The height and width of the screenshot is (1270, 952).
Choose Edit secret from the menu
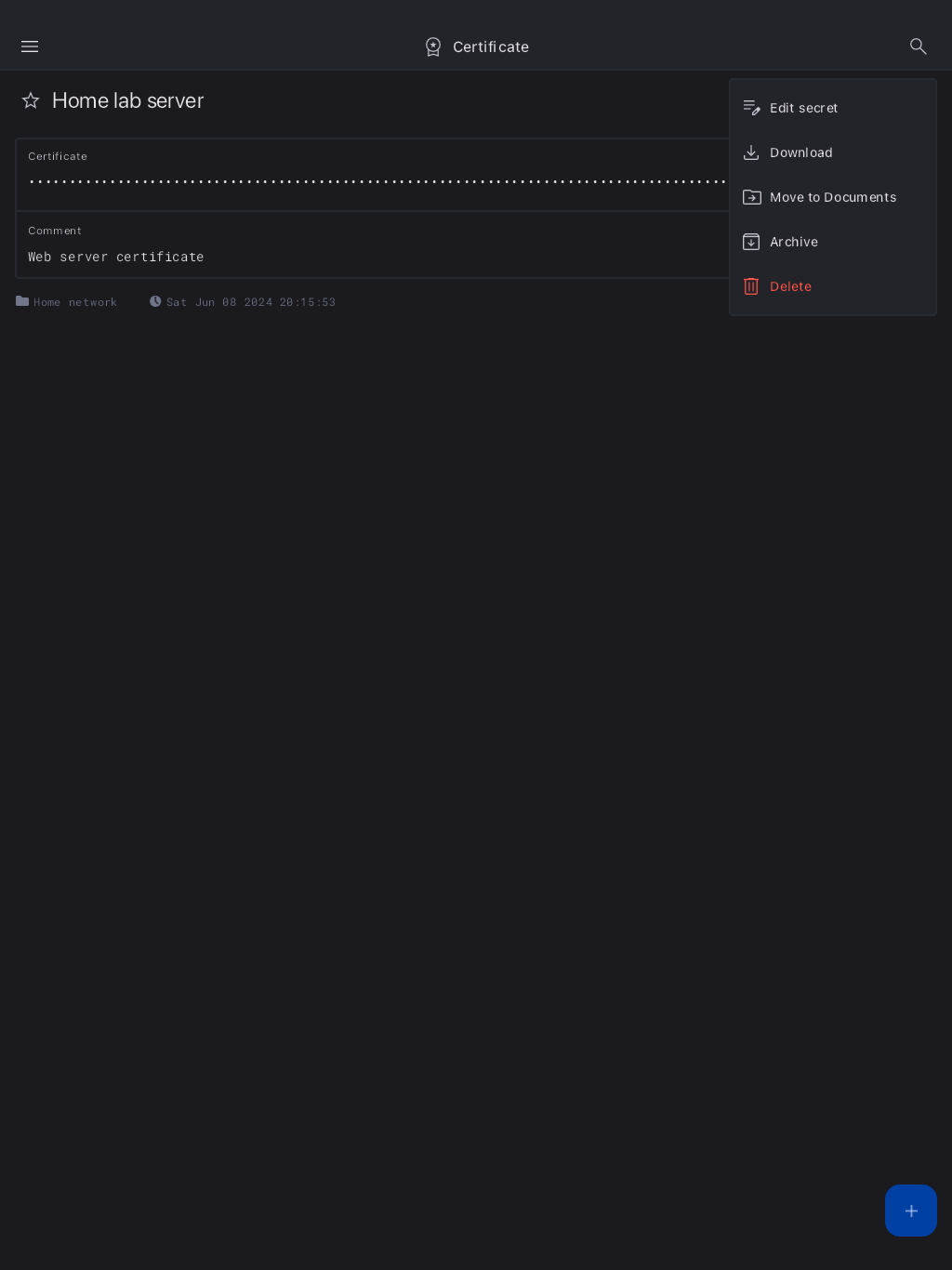pyautogui.click(x=833, y=108)
